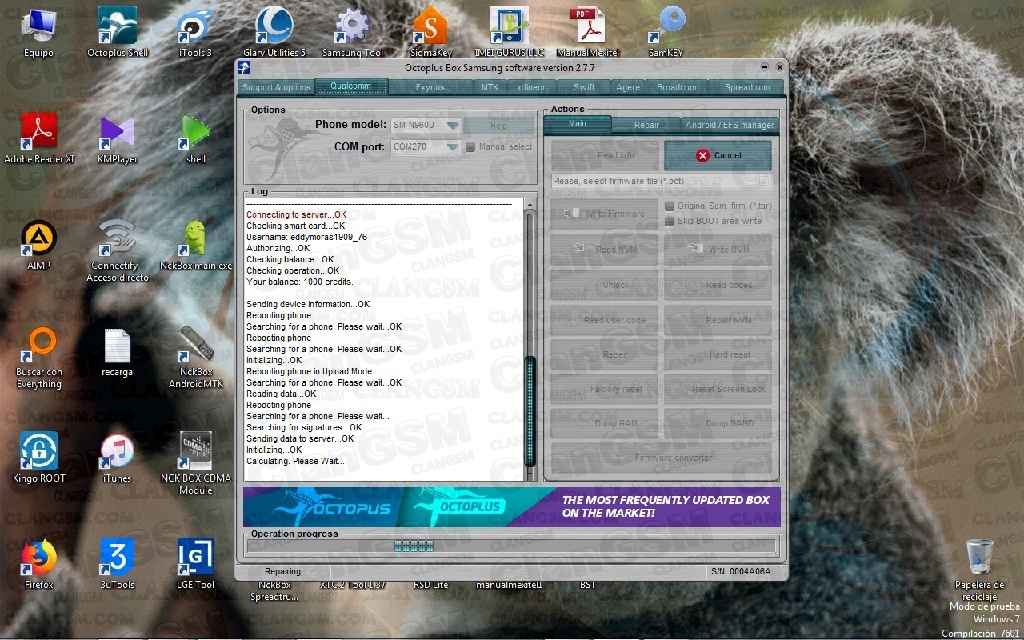Open the Android / EFS manager tab
The width and height of the screenshot is (1024, 640).
coord(729,125)
